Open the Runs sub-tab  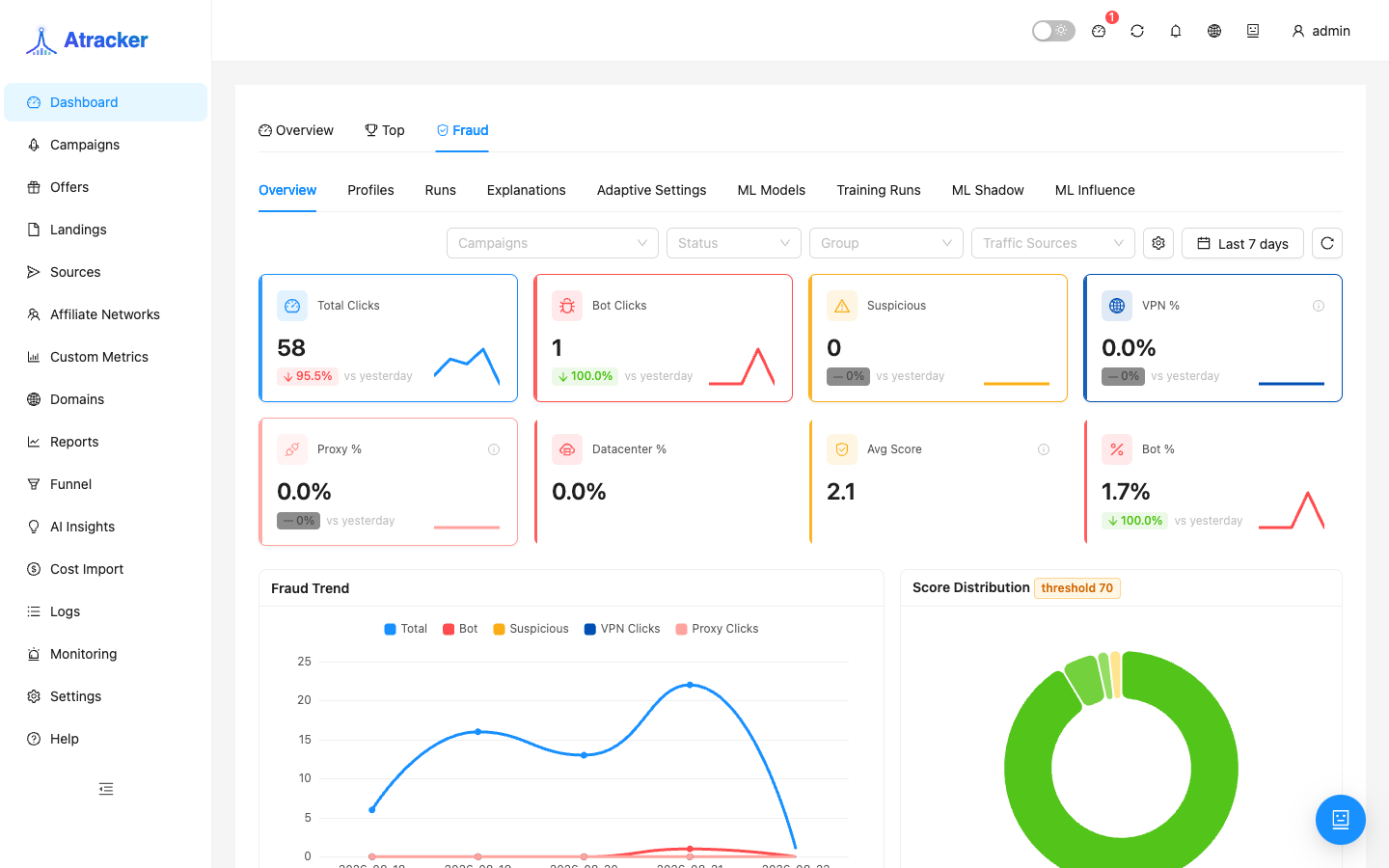click(441, 190)
